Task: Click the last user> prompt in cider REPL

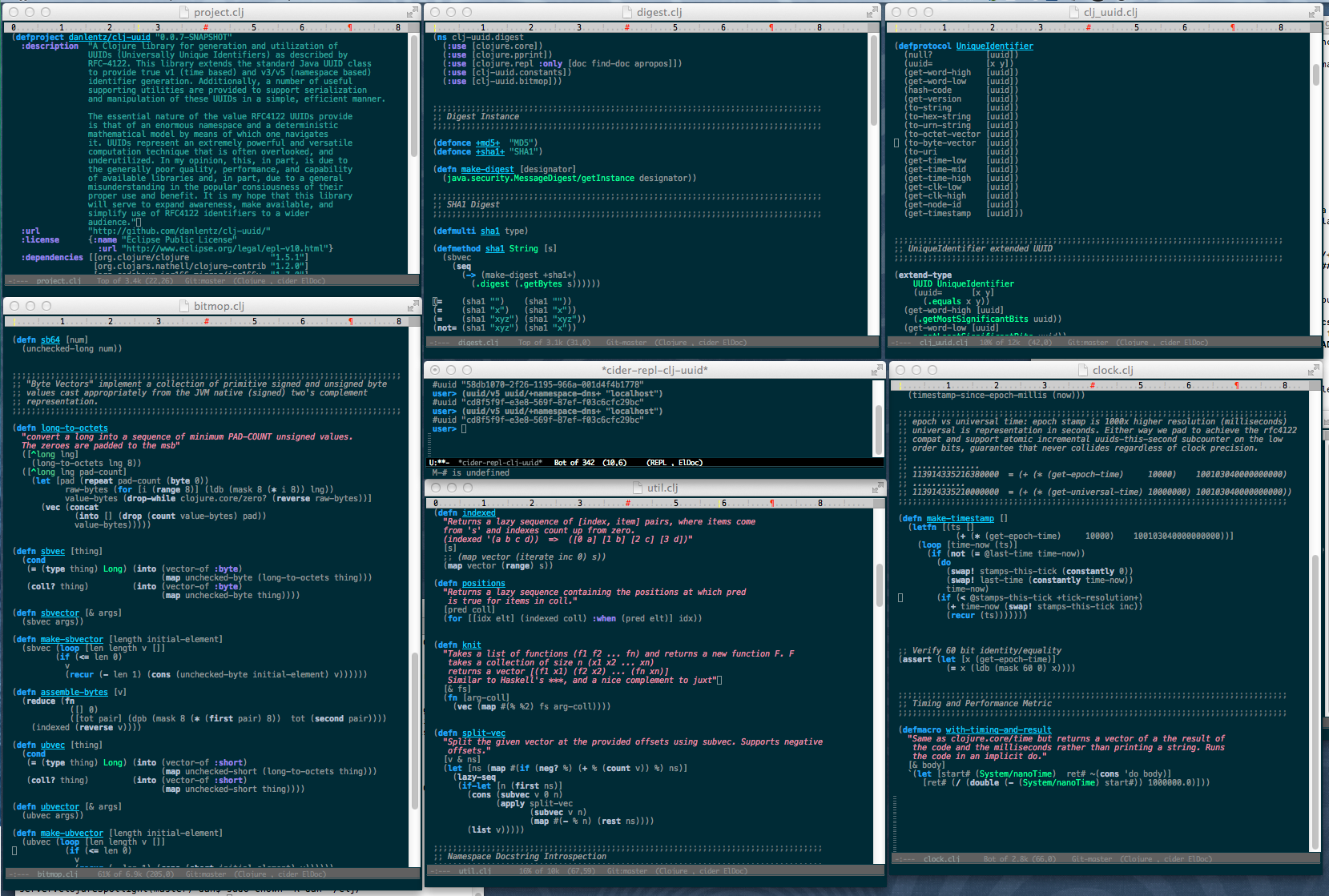Action: pyautogui.click(x=445, y=429)
